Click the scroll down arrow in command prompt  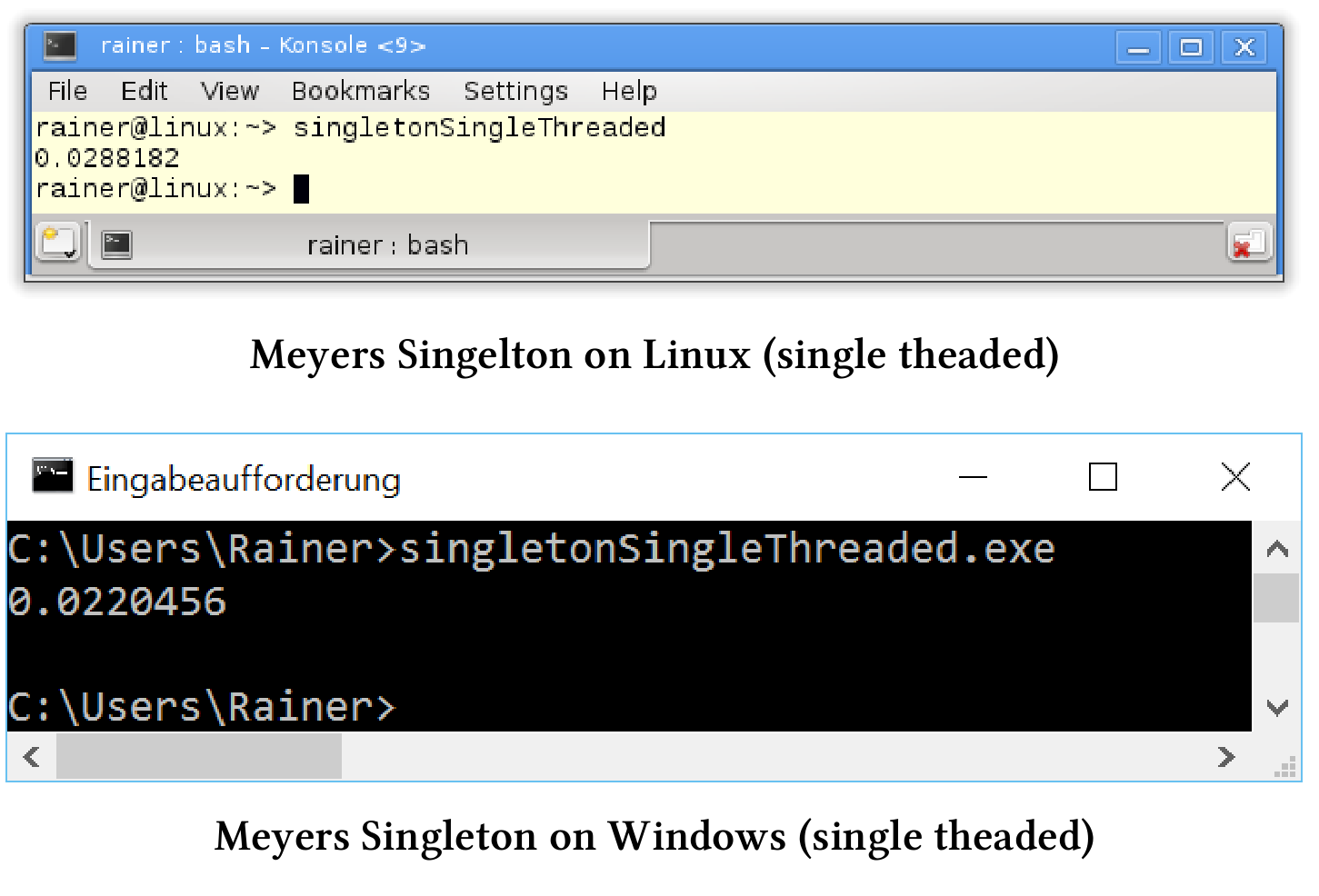click(1277, 707)
